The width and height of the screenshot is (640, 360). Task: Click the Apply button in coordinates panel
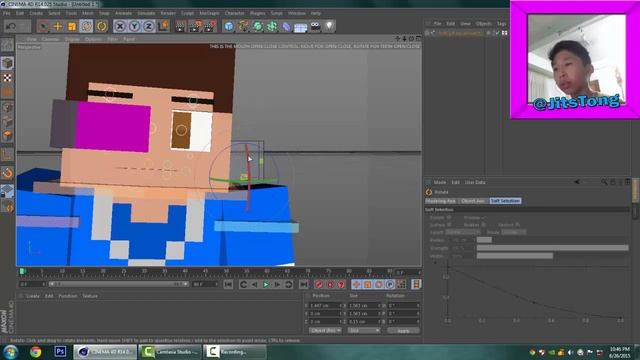(403, 330)
